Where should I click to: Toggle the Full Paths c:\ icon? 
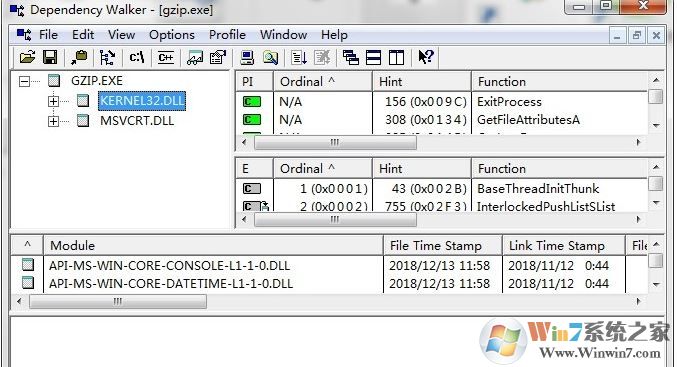(x=136, y=57)
